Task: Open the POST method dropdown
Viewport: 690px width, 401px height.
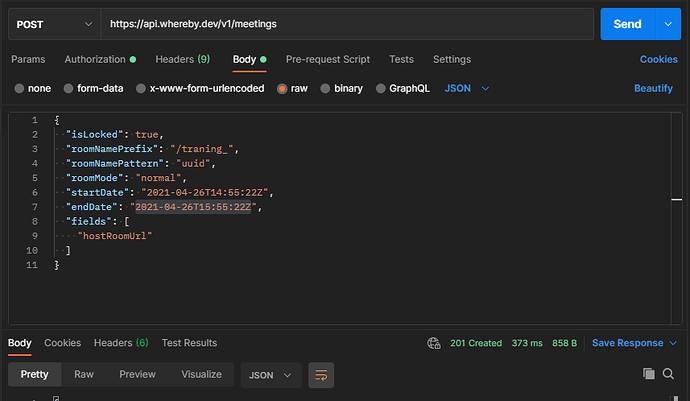Action: click(51, 23)
